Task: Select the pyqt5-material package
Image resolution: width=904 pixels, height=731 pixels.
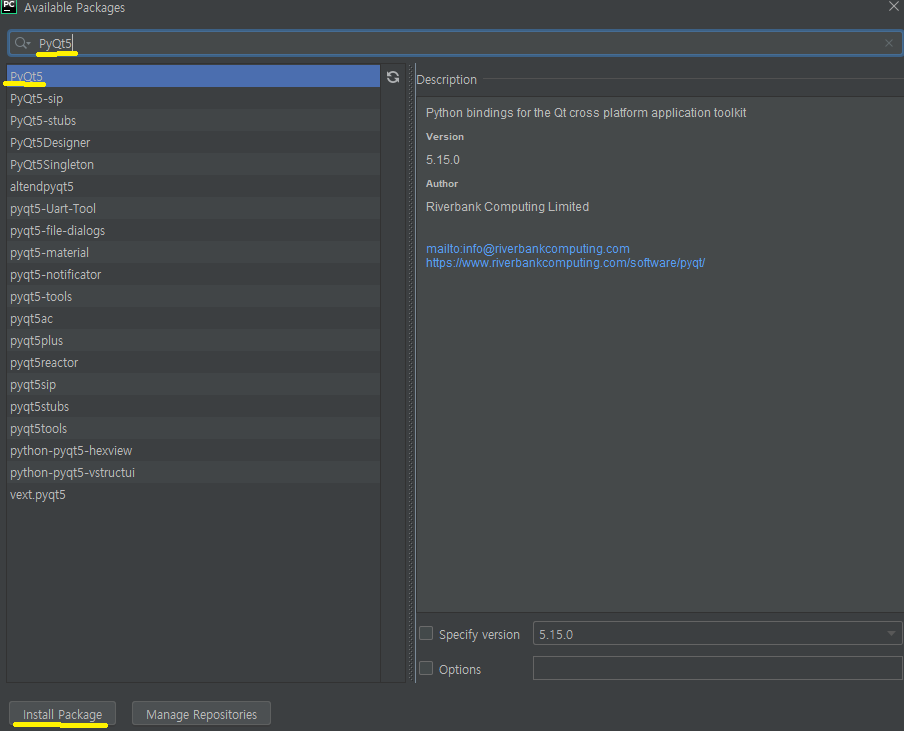Action: 193,253
